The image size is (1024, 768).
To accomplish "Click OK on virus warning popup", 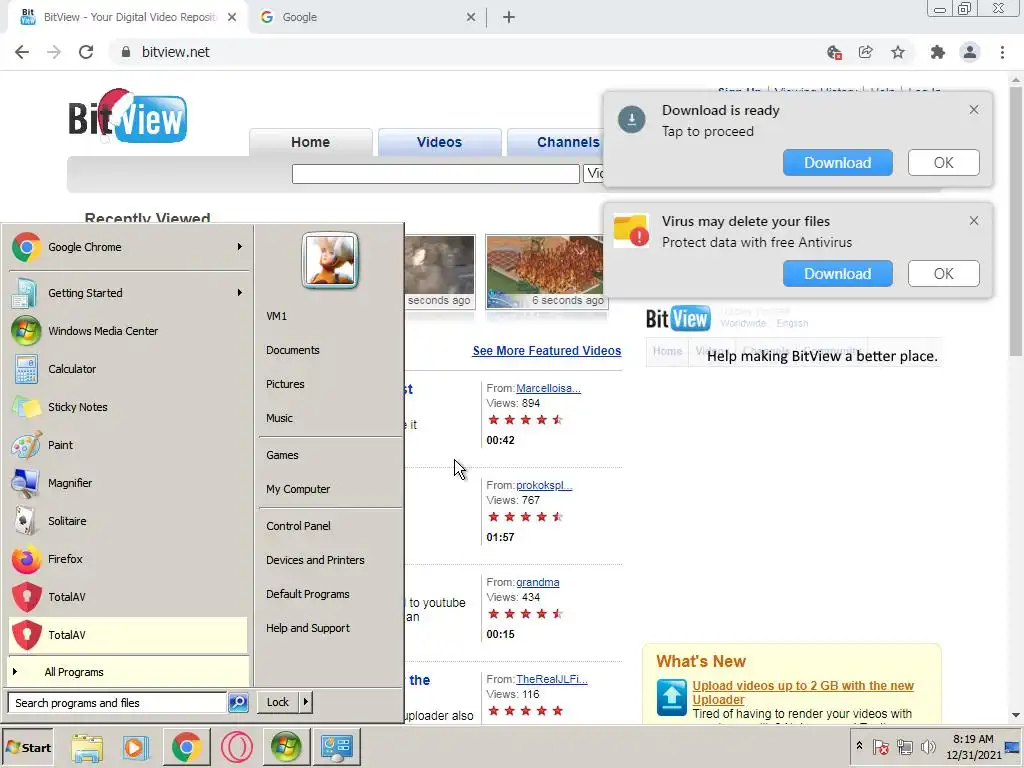I will pyautogui.click(x=943, y=274).
